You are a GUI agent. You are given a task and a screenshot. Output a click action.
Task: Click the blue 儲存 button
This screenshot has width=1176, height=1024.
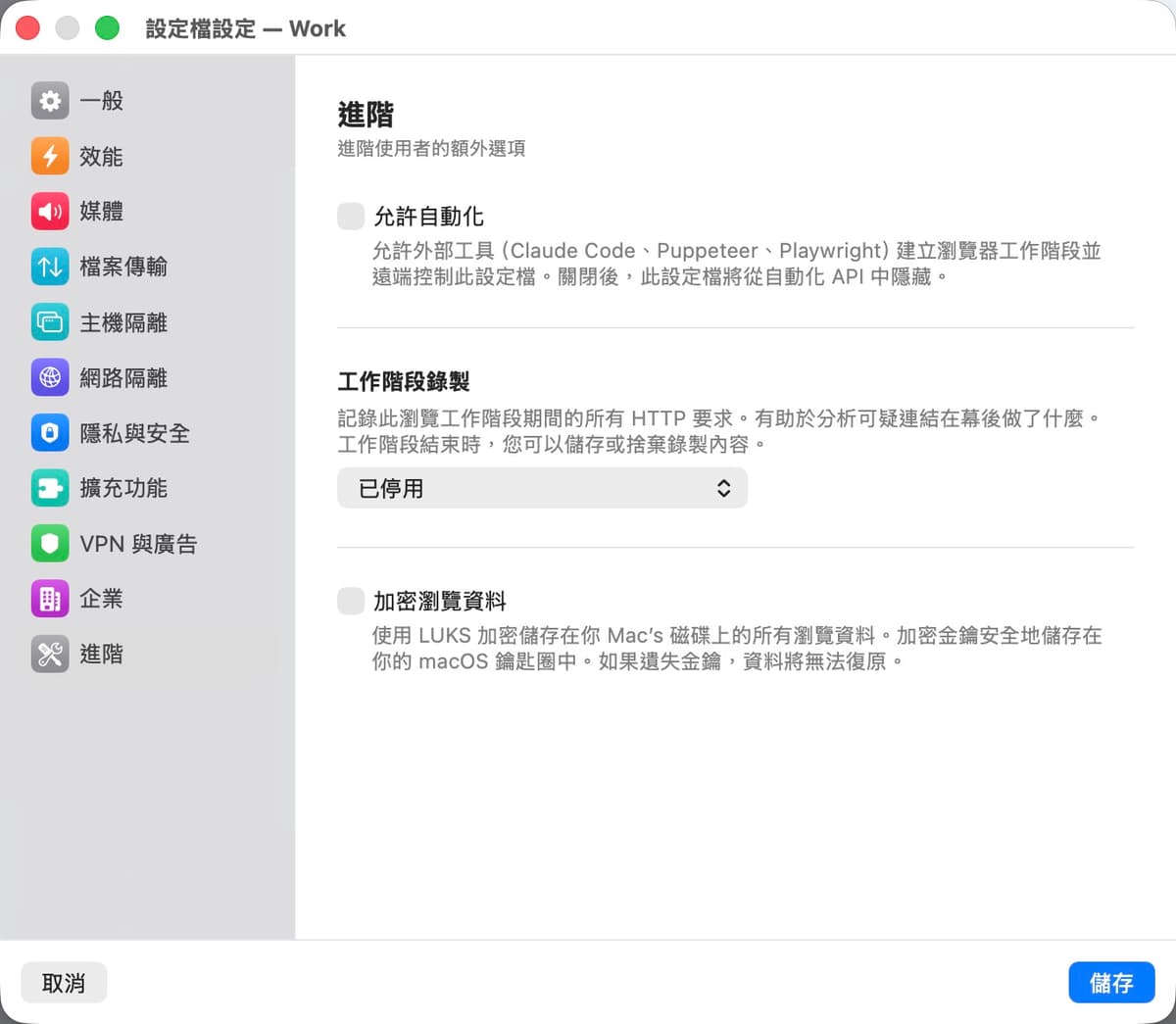(x=1111, y=983)
